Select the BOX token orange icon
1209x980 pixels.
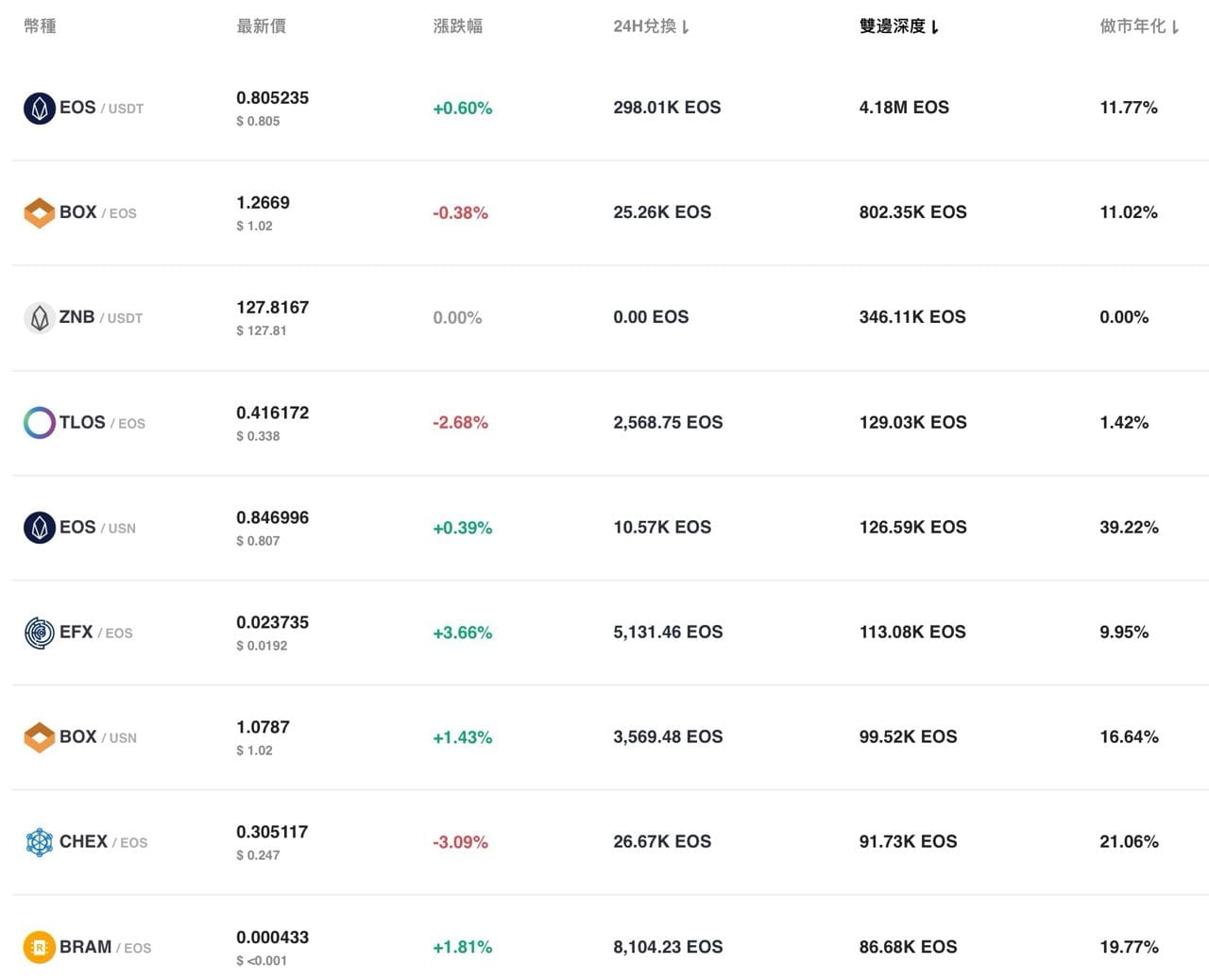pos(40,212)
